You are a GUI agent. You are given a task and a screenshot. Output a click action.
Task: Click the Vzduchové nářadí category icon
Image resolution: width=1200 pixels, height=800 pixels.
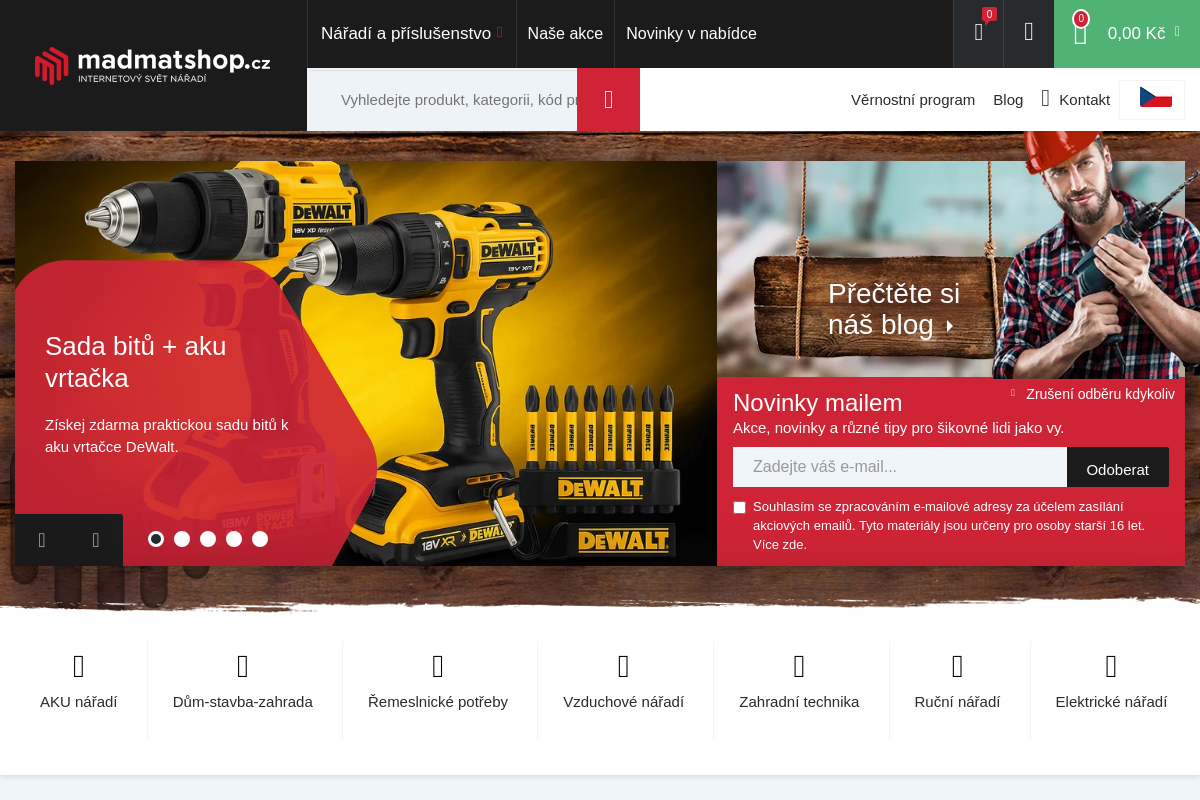624,666
